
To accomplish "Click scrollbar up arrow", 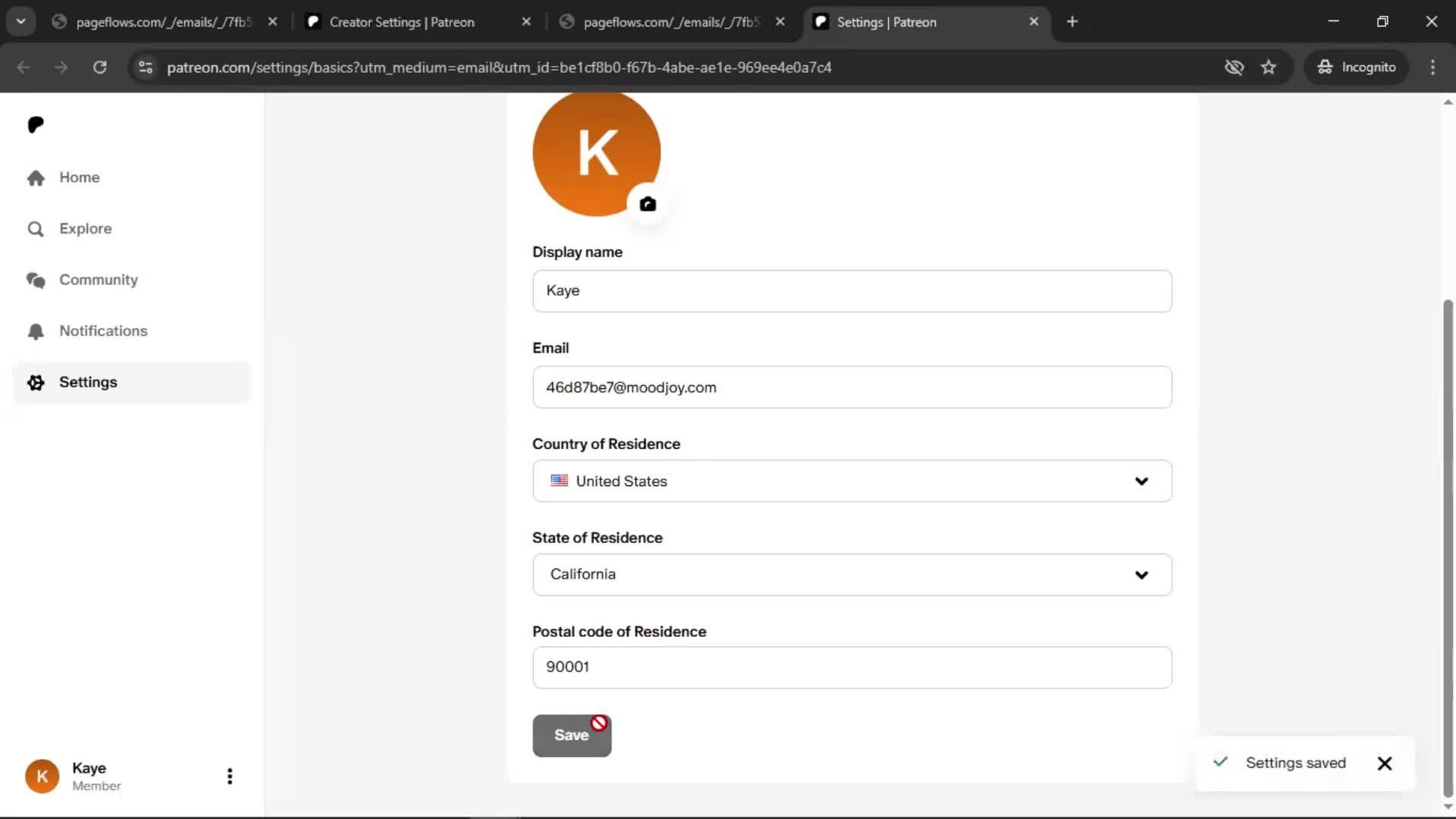I will (x=1448, y=102).
